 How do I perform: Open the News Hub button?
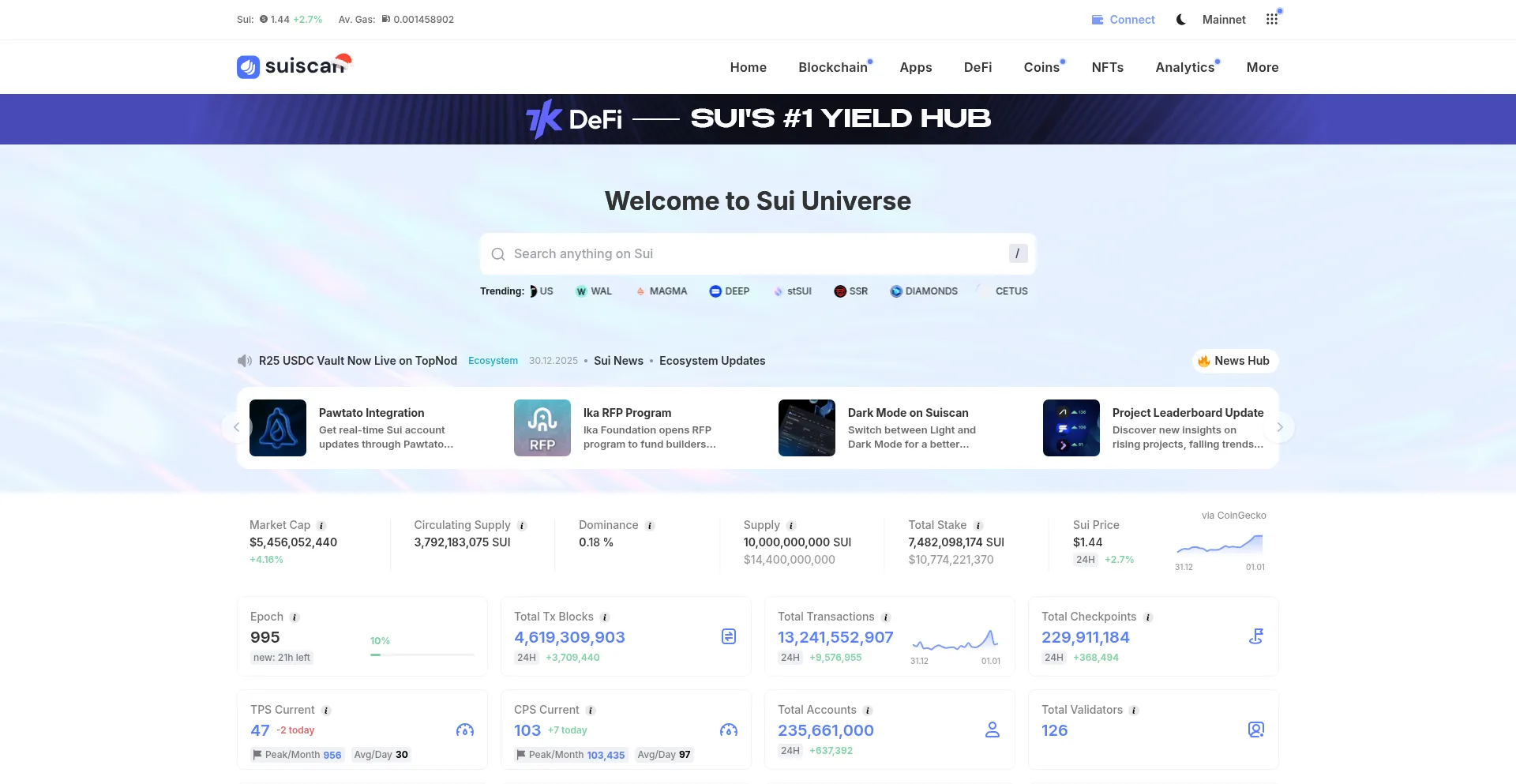tap(1234, 361)
